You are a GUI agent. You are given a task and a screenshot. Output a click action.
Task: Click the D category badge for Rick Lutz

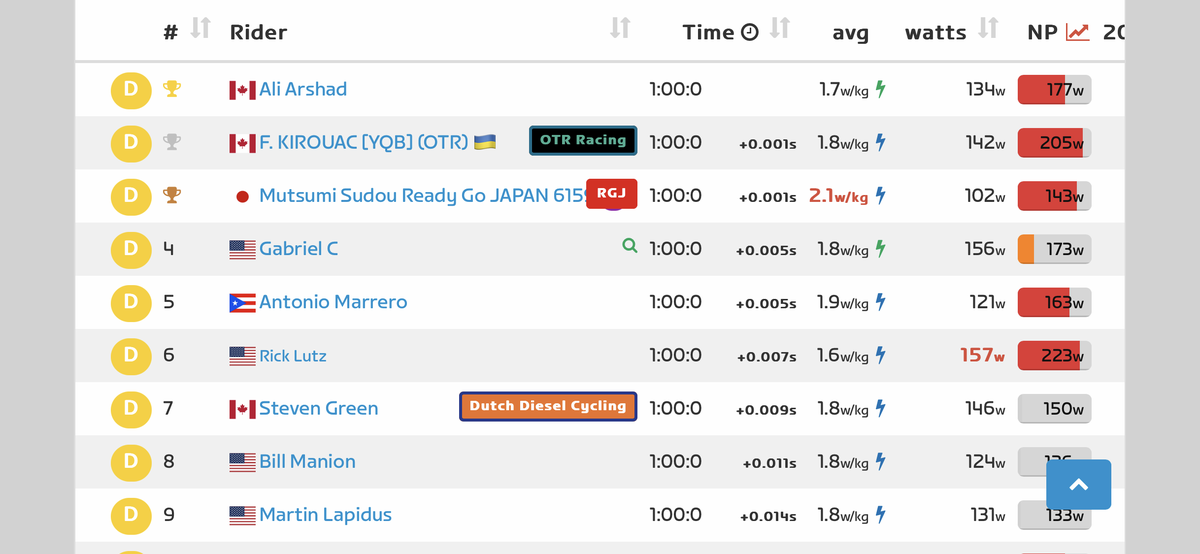click(131, 355)
